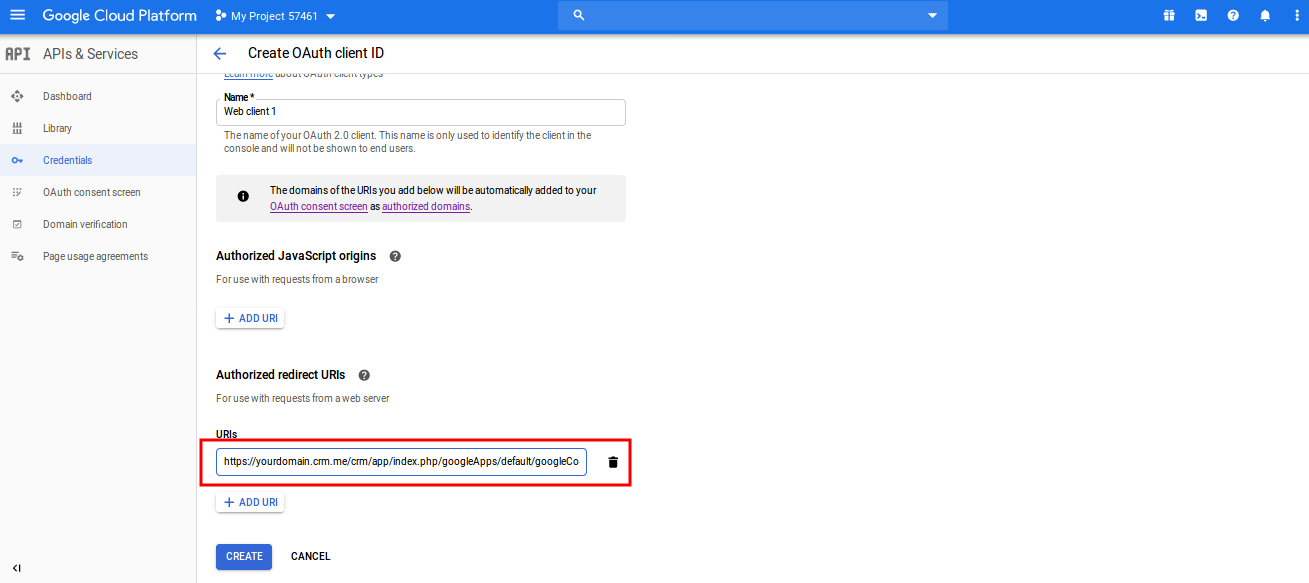
Task: Add URI under Authorized JavaScript origins
Action: tap(250, 318)
